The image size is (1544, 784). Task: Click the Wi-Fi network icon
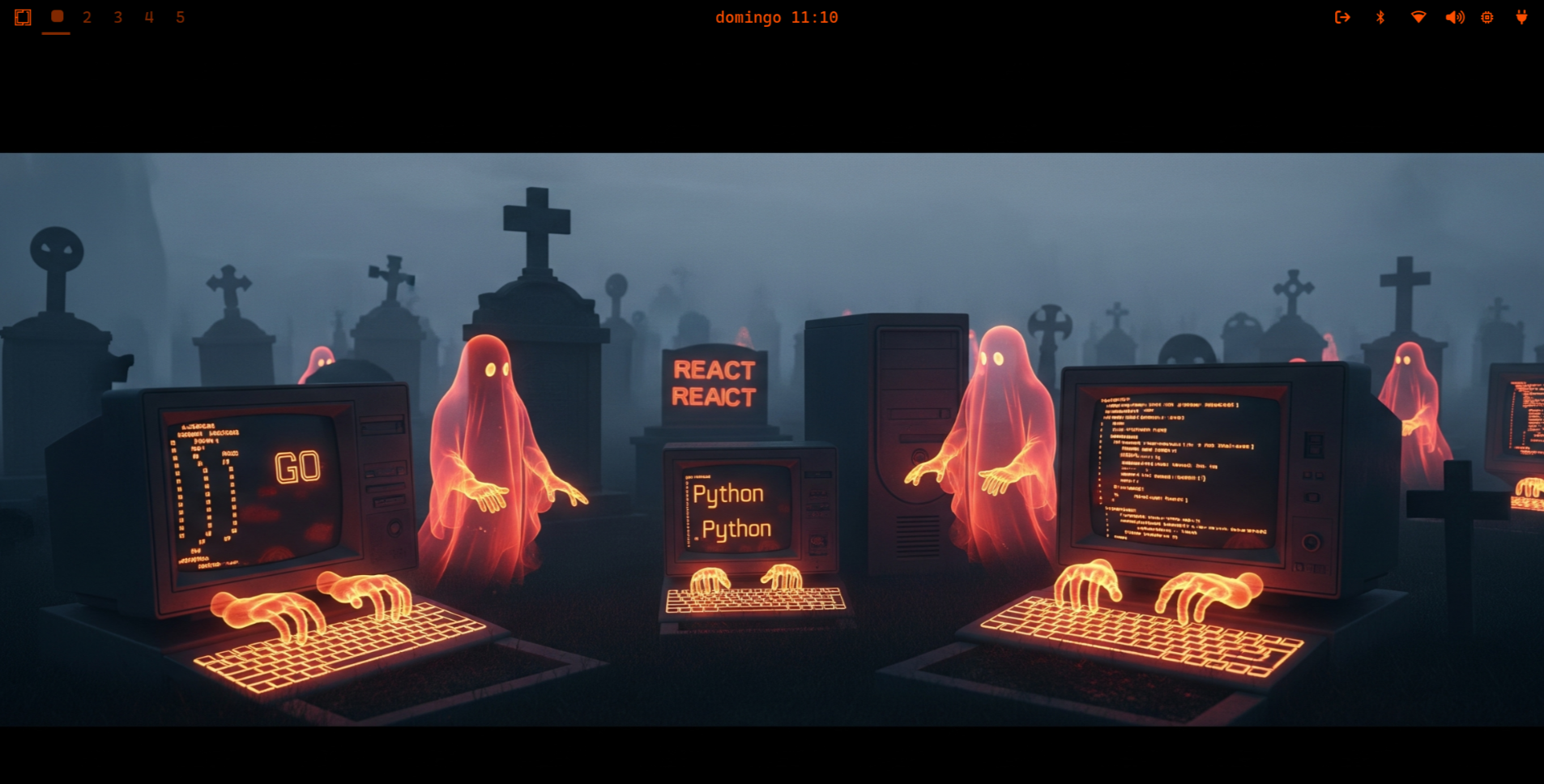pos(1418,17)
